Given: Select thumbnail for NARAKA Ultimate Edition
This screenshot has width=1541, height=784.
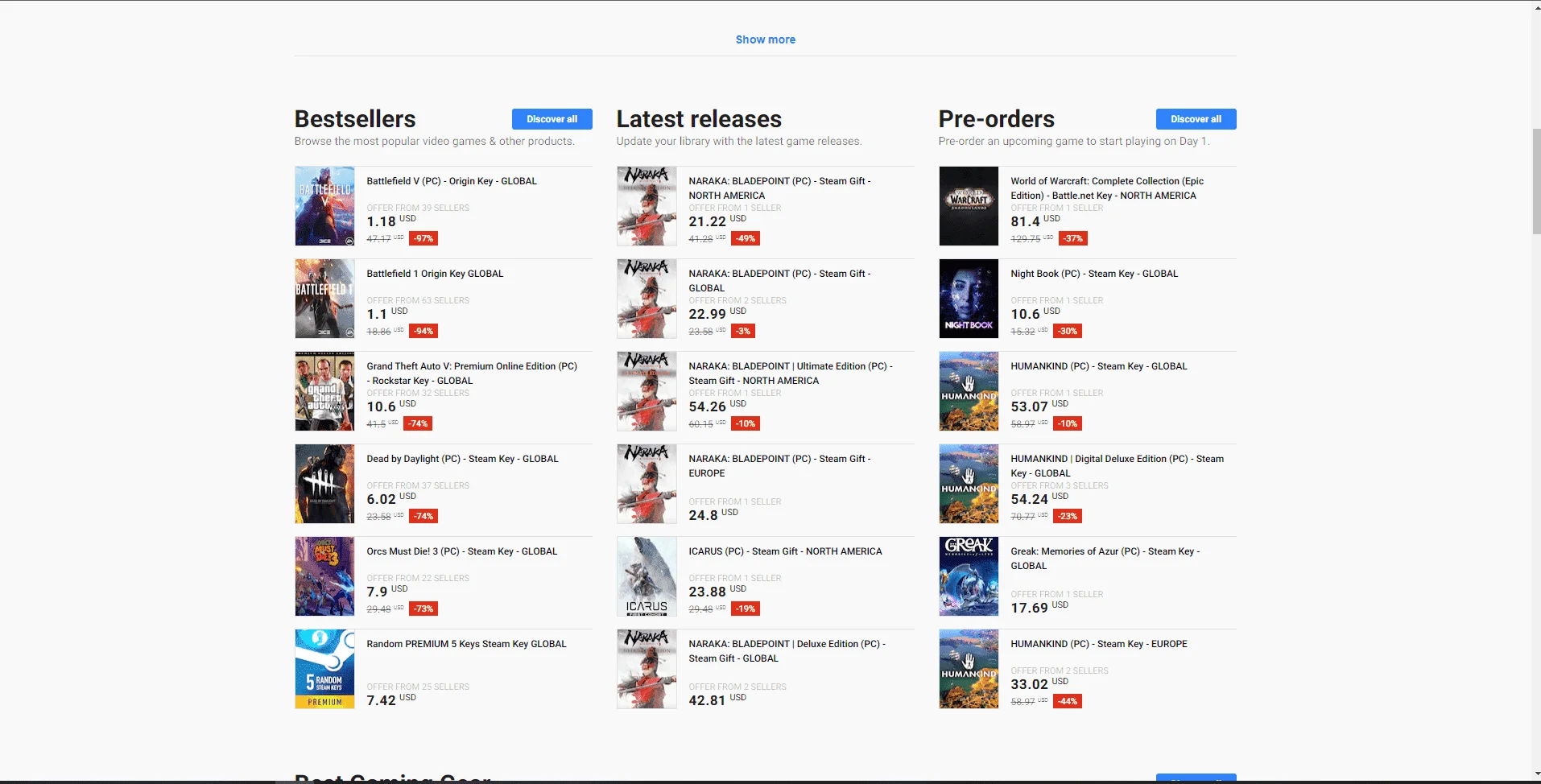Looking at the screenshot, I should point(647,391).
